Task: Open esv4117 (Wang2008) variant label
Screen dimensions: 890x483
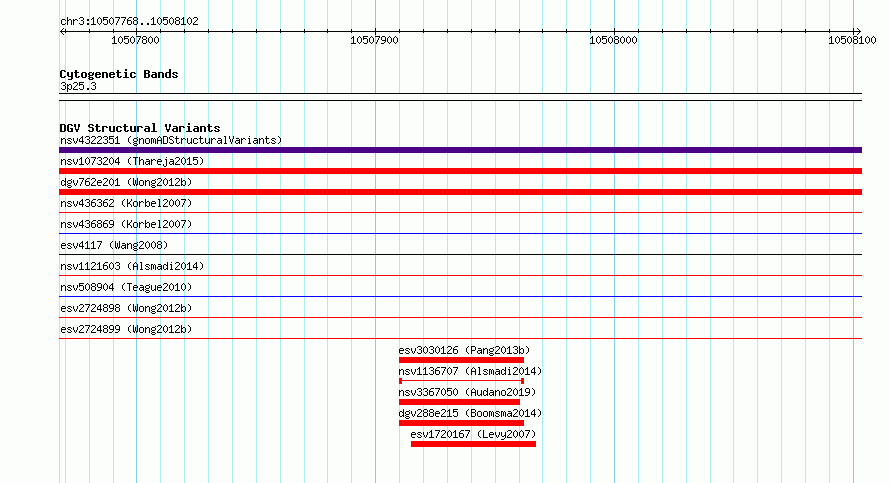Action: click(x=114, y=245)
